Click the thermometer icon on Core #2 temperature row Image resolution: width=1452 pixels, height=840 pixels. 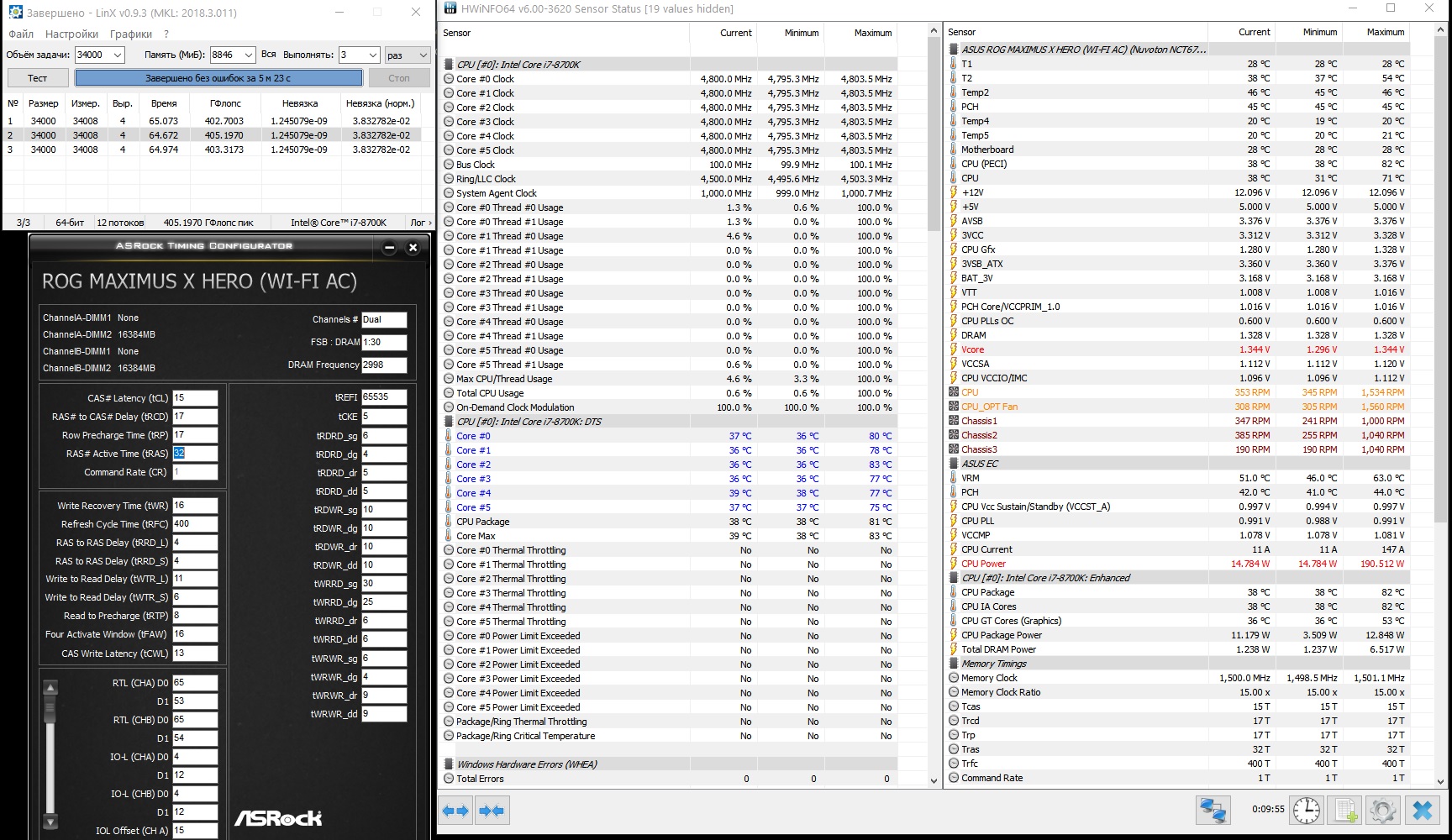449,465
